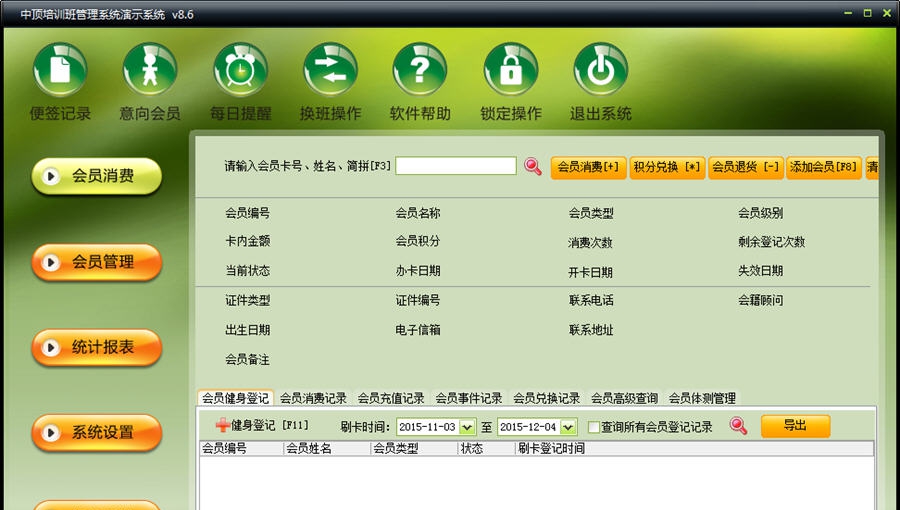The height and width of the screenshot is (510, 900).
Task: Click the 联系地址 label
Action: (591, 330)
